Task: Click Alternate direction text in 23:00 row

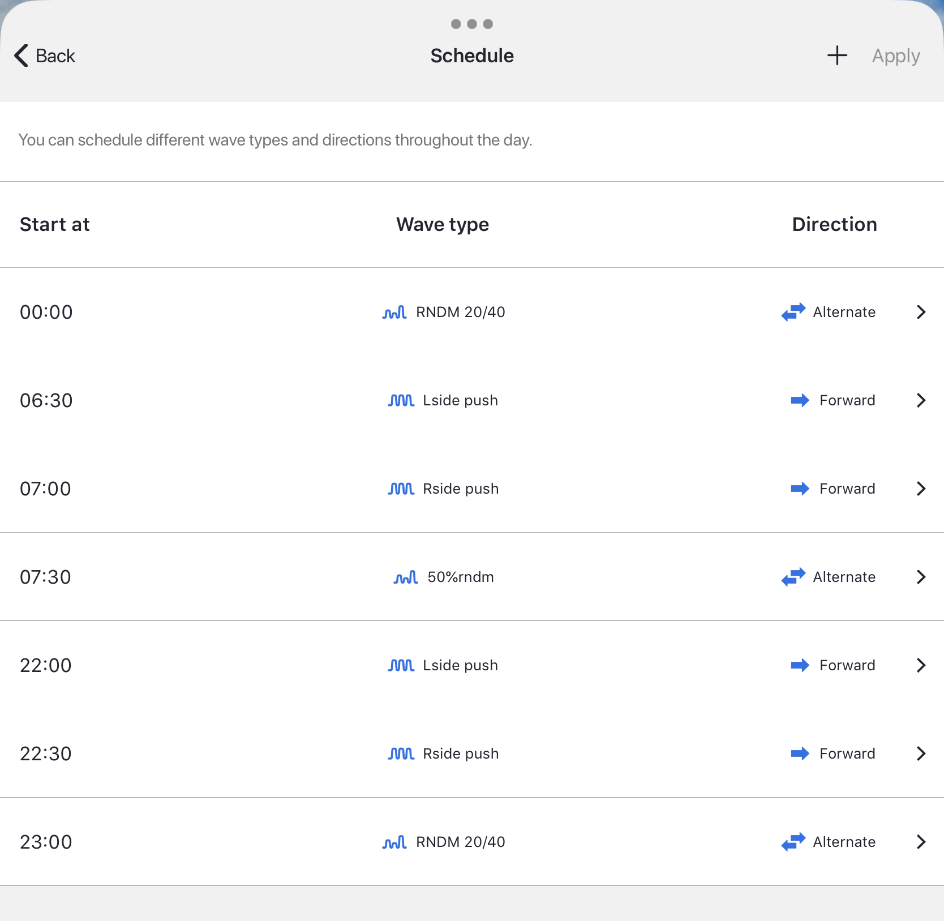Action: coord(844,842)
